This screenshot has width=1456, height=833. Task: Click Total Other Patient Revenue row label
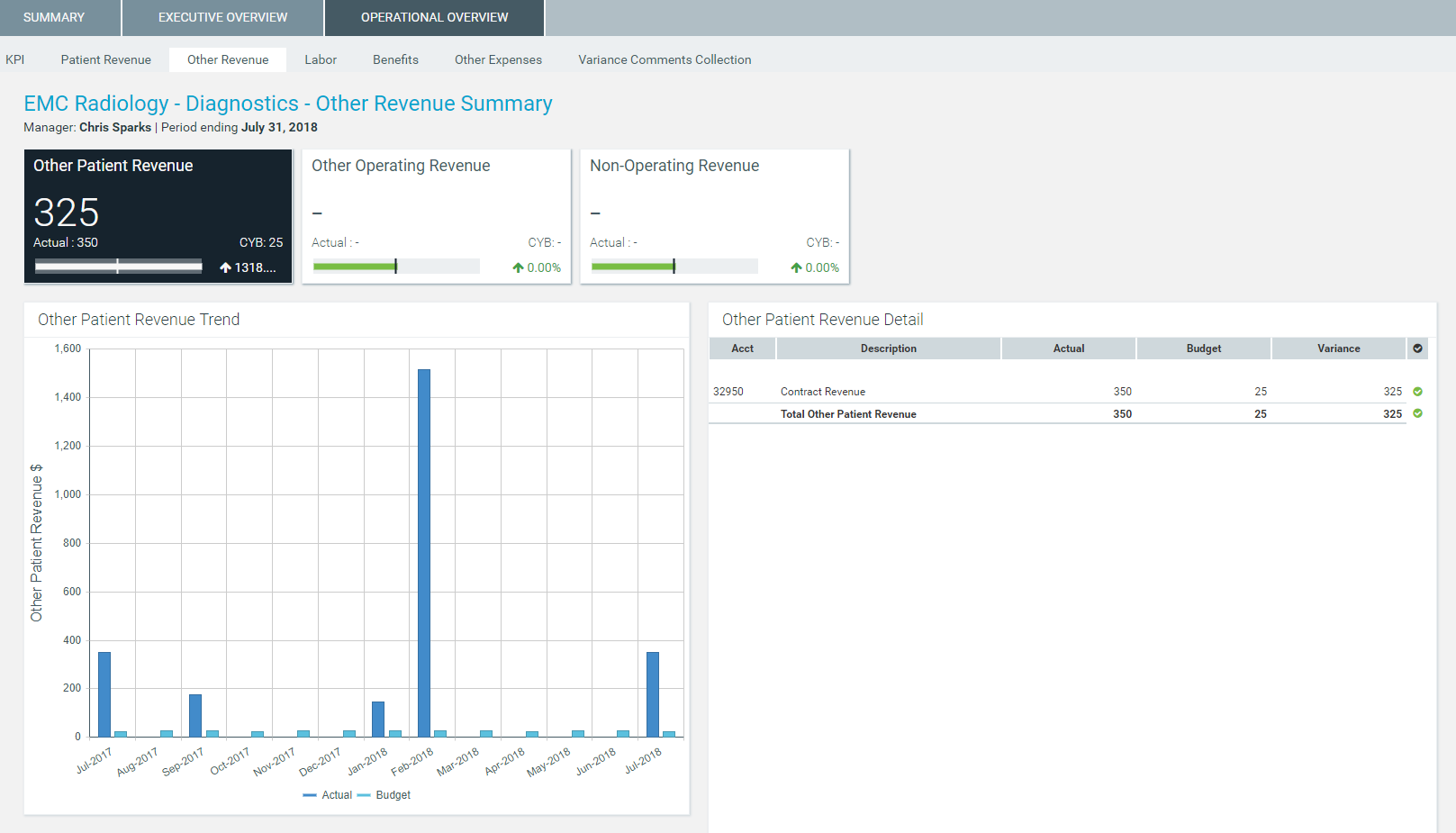(848, 414)
